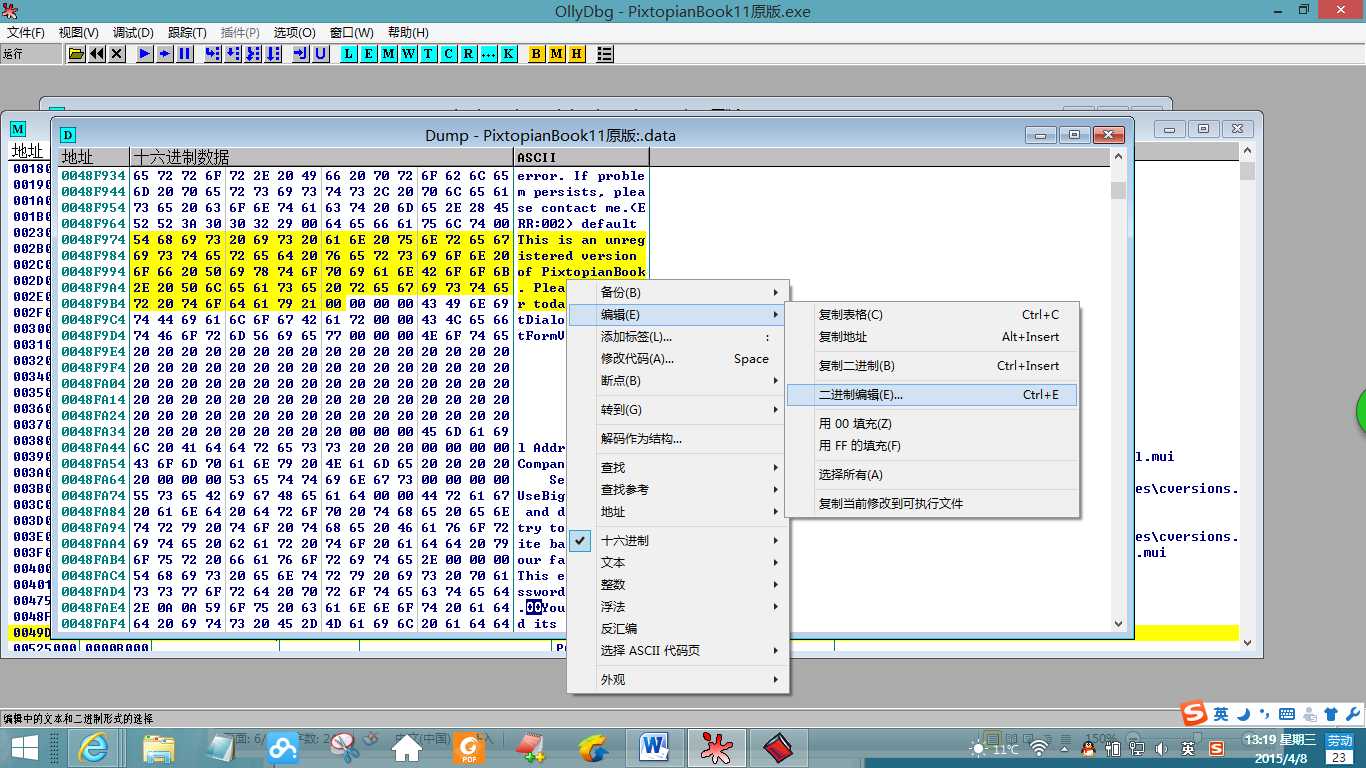
Task: Open Executable modules with E button
Action: (369, 54)
